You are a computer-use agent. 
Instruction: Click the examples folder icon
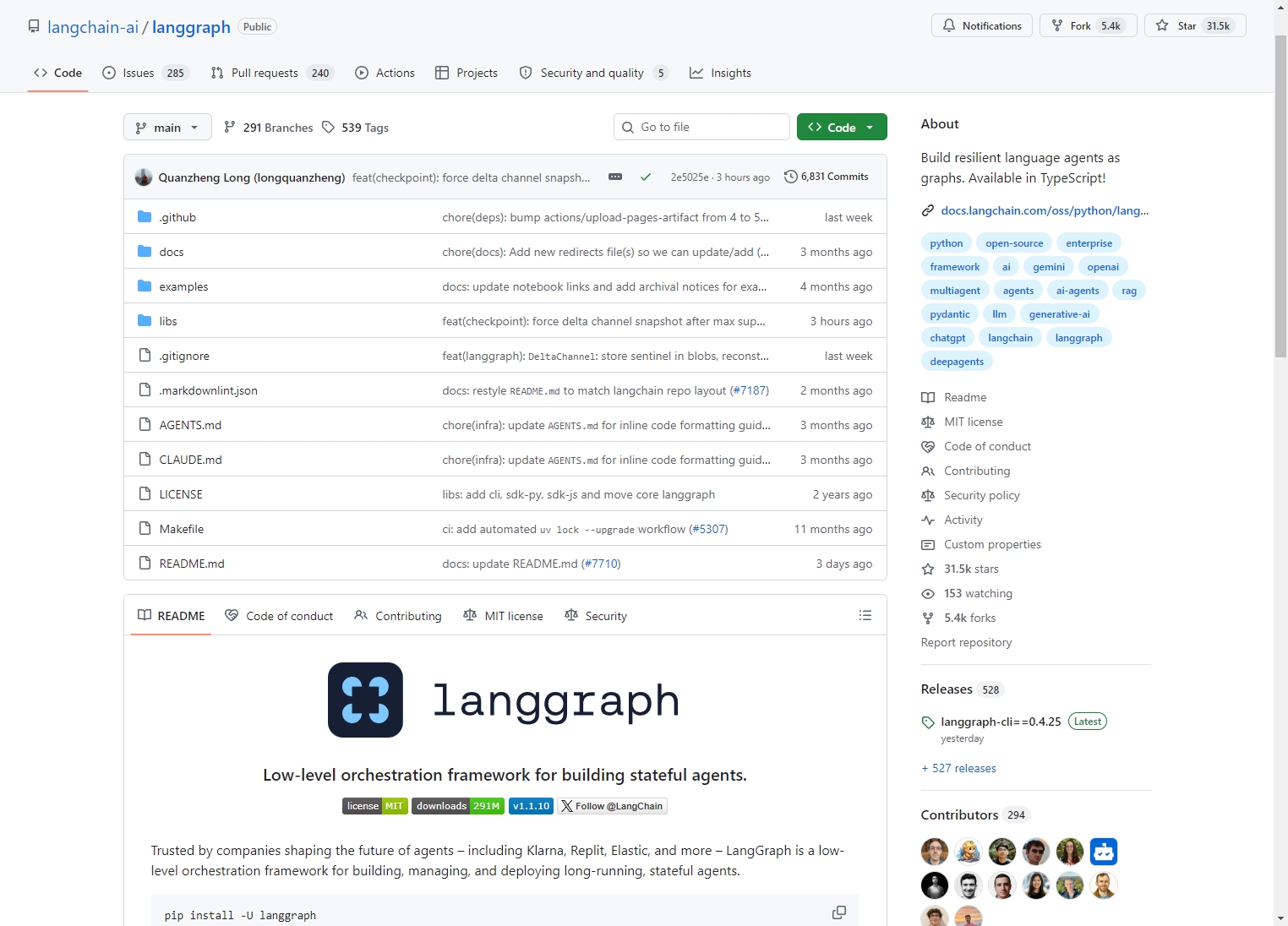click(x=145, y=286)
